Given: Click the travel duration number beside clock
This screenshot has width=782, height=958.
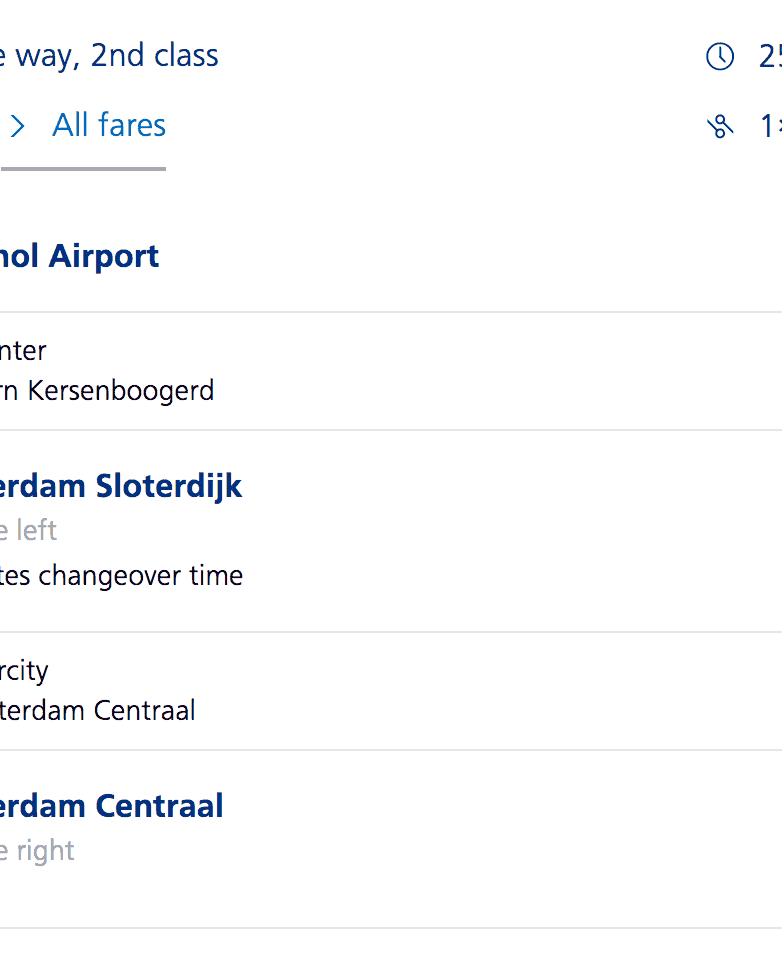Looking at the screenshot, I should [769, 57].
